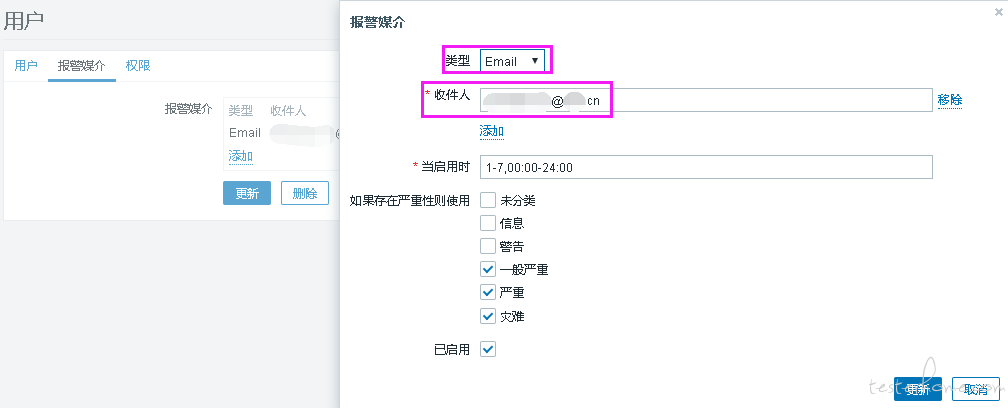
Task: Toggle the 已启用 checkbox
Action: point(488,350)
